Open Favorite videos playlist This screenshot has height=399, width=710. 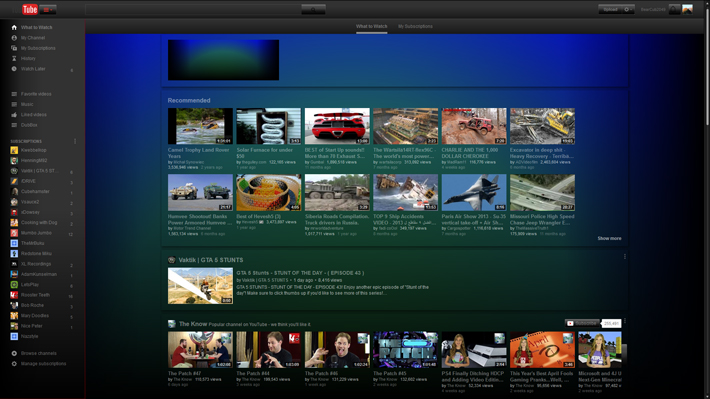click(36, 94)
